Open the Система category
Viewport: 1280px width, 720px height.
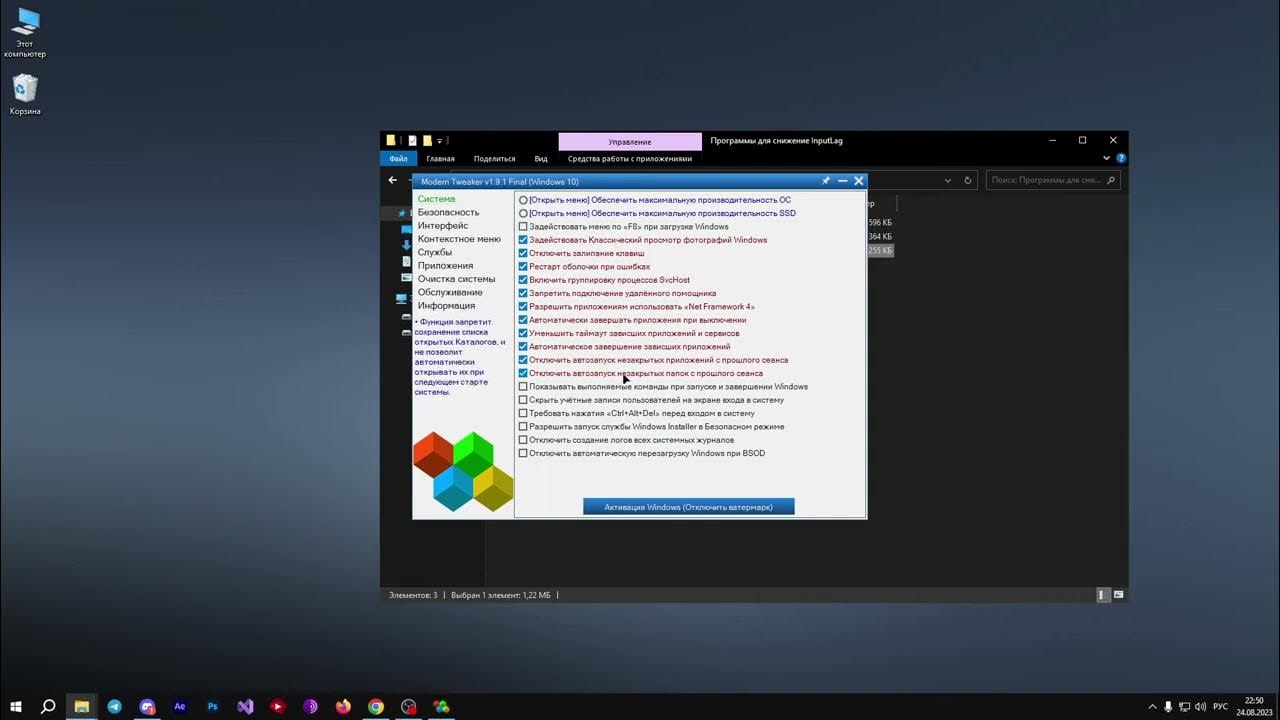tap(436, 199)
